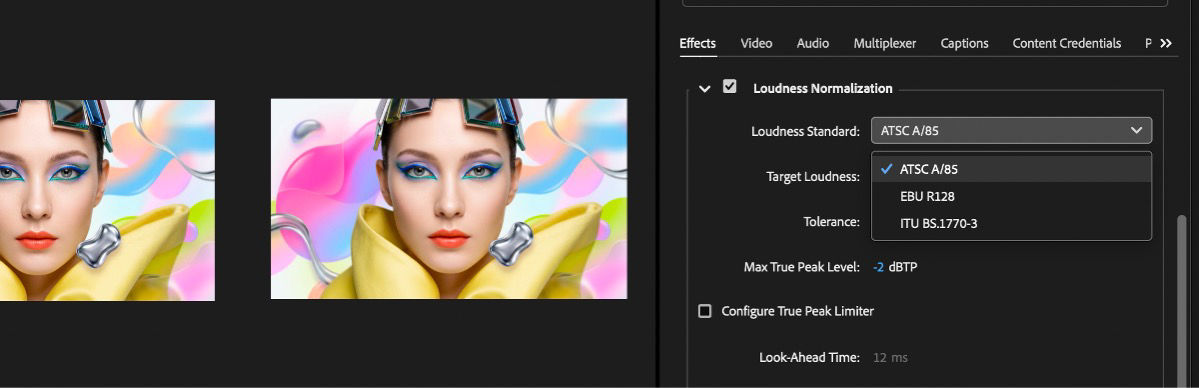This screenshot has width=1199, height=388.
Task: Open the Audio tab
Action: 813,44
